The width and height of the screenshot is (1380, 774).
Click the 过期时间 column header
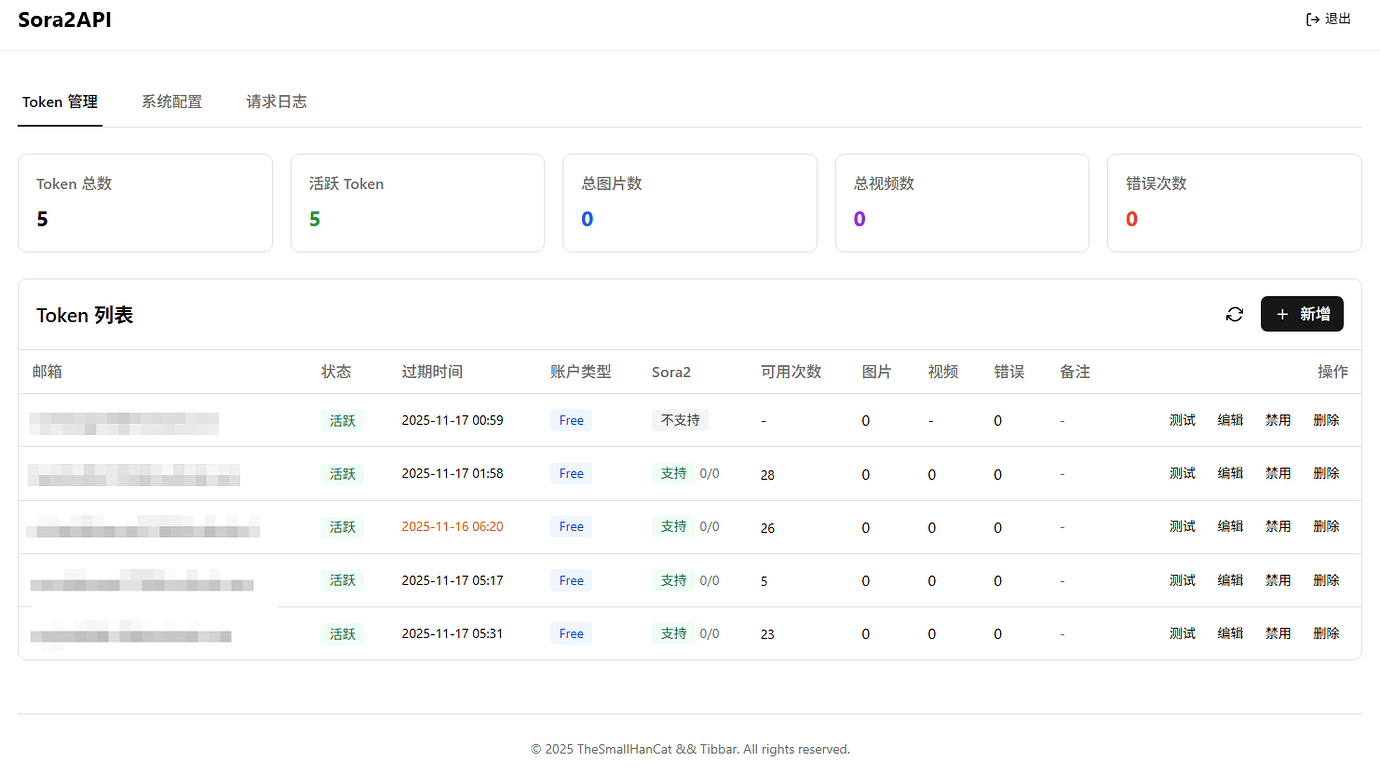(x=432, y=372)
